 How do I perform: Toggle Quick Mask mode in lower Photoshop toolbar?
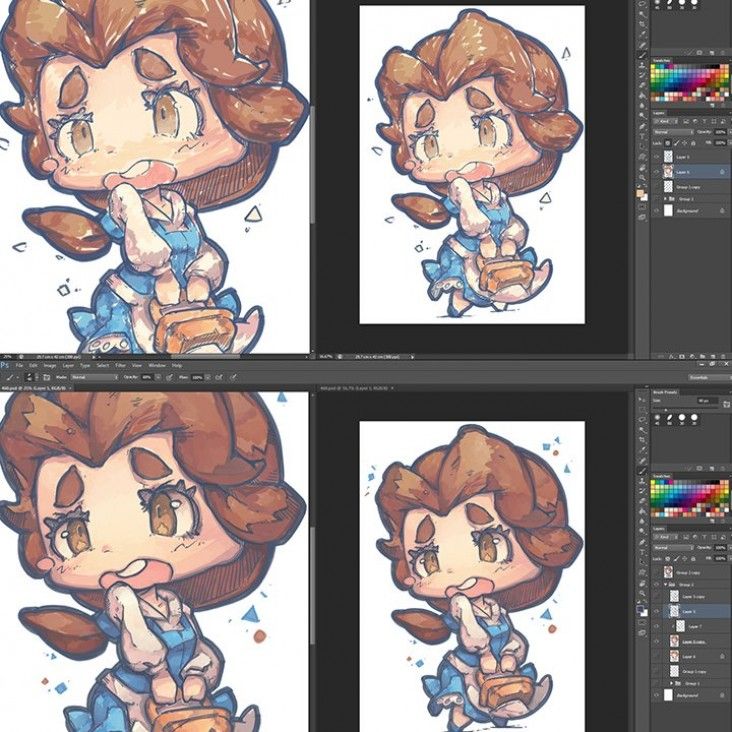coord(642,623)
